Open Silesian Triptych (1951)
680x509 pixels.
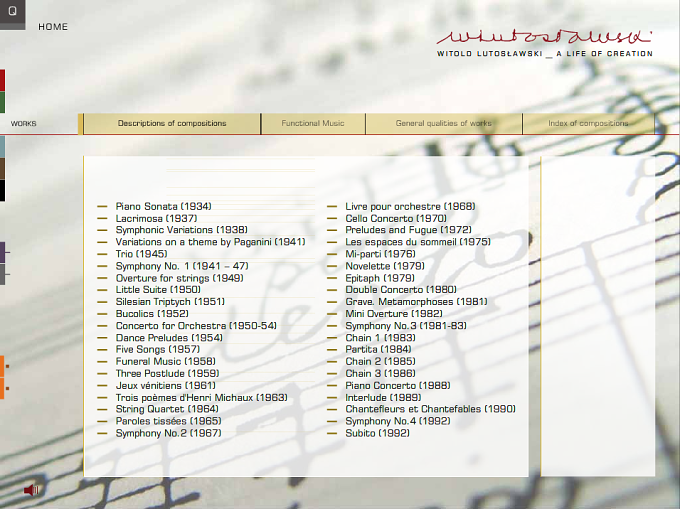pyautogui.click(x=170, y=302)
